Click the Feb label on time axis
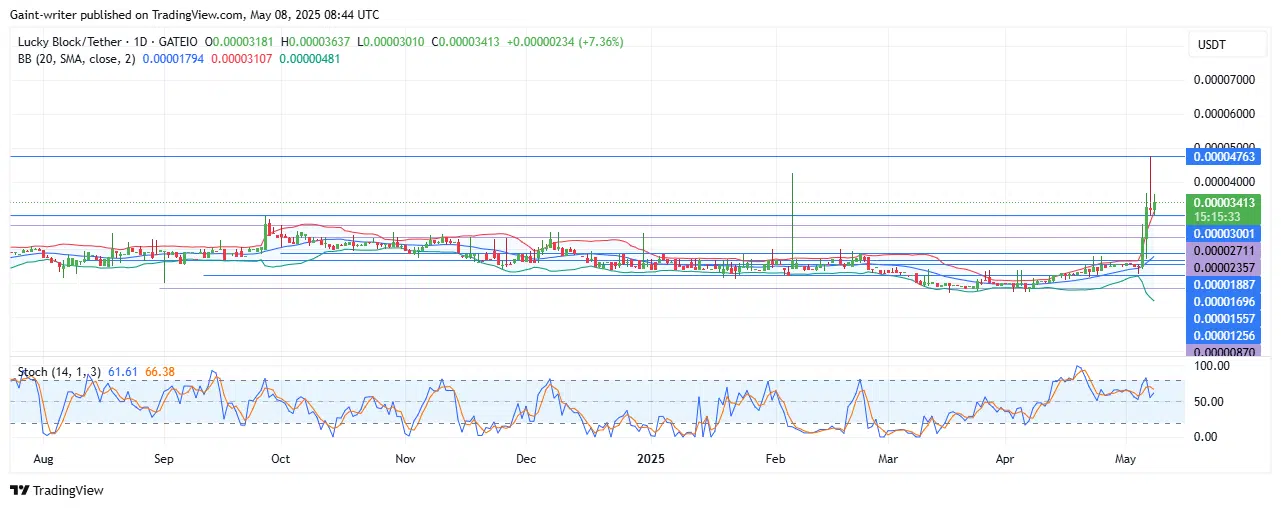The width and height of the screenshot is (1281, 508). [775, 459]
